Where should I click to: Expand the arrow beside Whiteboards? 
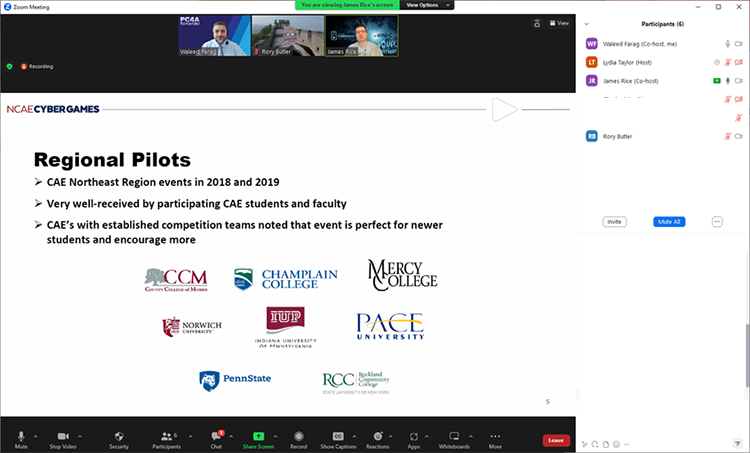pyautogui.click(x=471, y=436)
